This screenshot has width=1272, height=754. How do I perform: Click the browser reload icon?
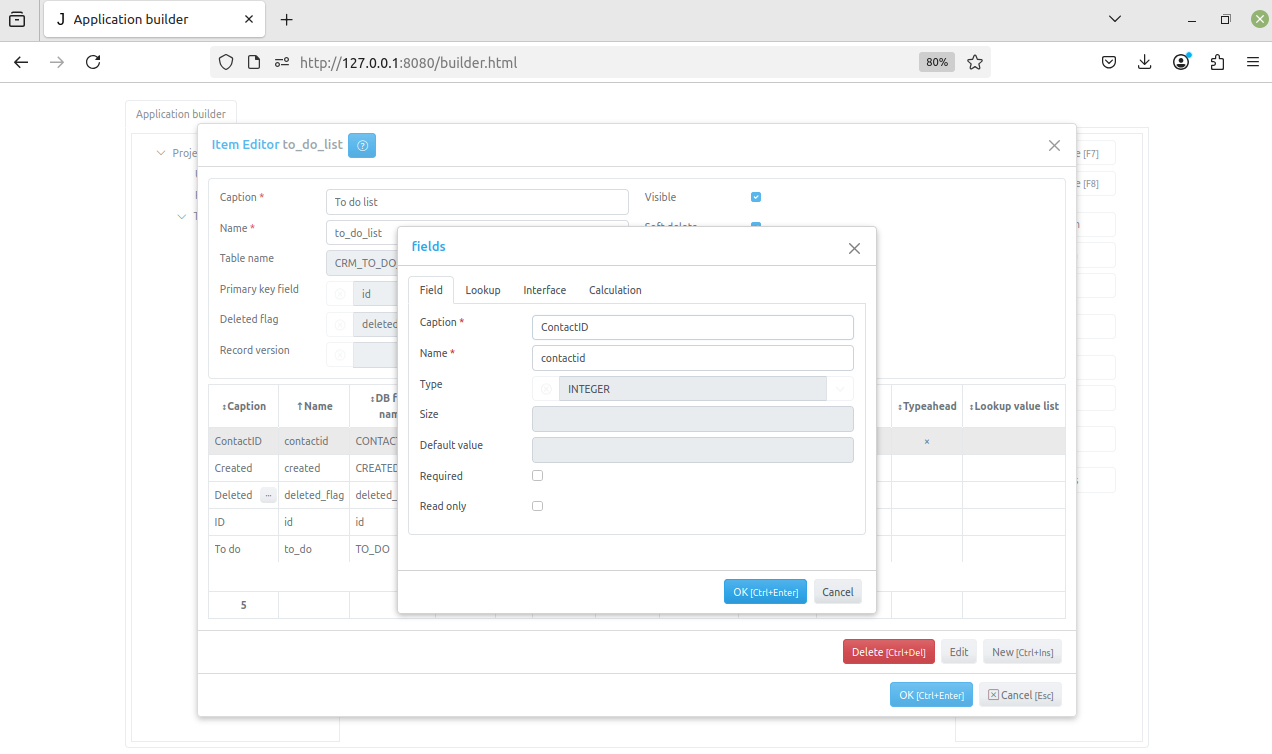93,62
